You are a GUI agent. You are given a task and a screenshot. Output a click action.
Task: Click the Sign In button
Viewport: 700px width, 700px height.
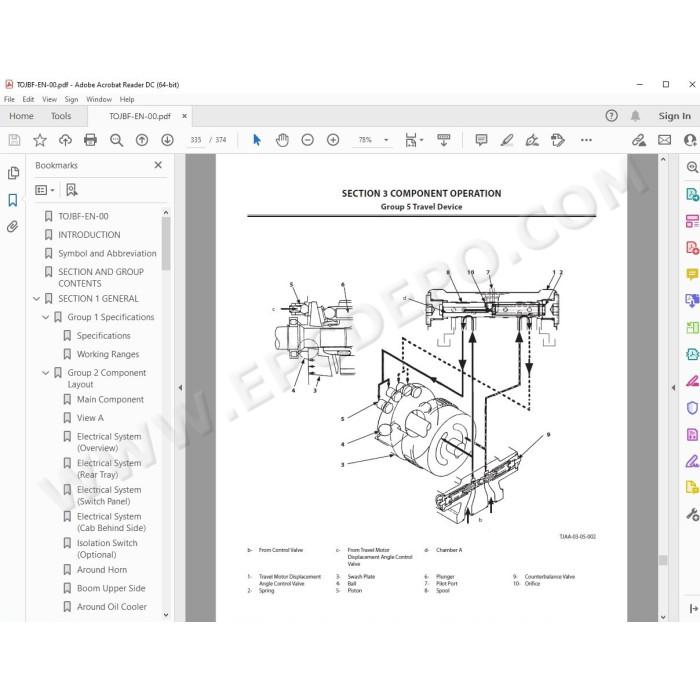pyautogui.click(x=675, y=116)
